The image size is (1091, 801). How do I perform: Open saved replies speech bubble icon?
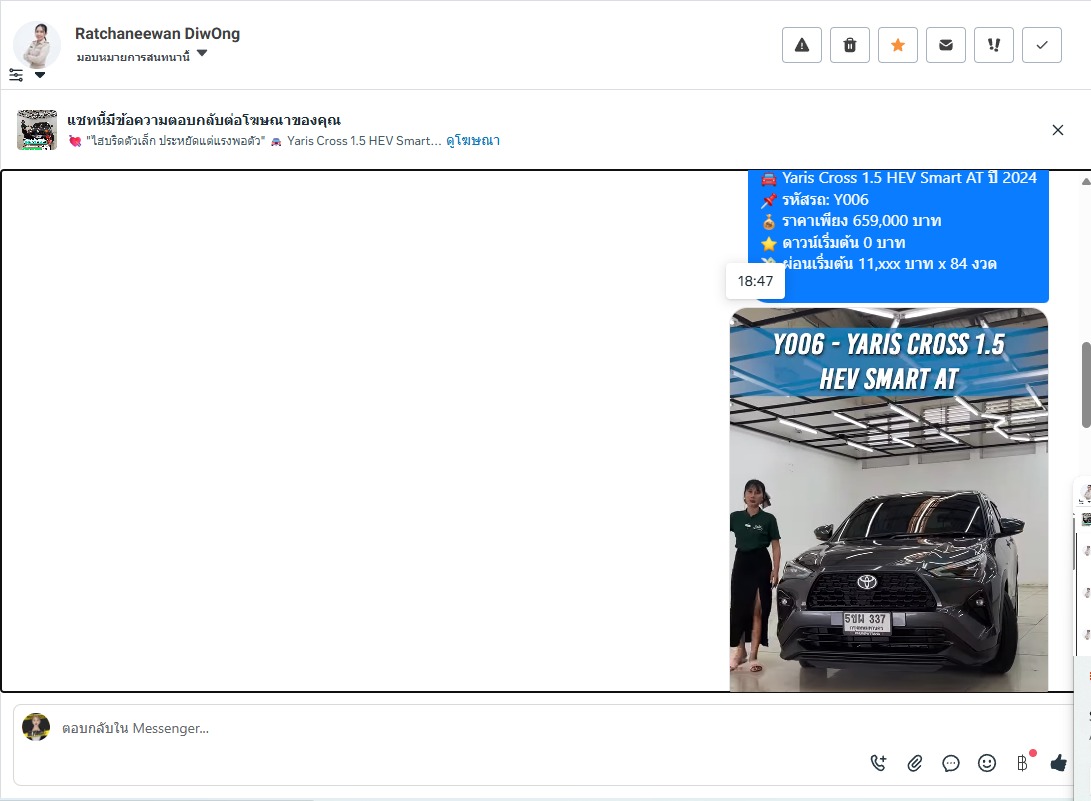(950, 763)
